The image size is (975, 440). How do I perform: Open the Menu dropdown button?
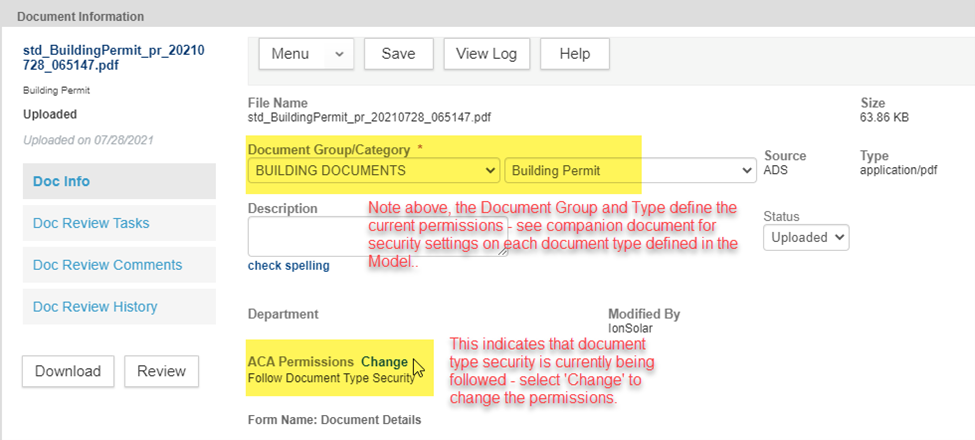[306, 54]
